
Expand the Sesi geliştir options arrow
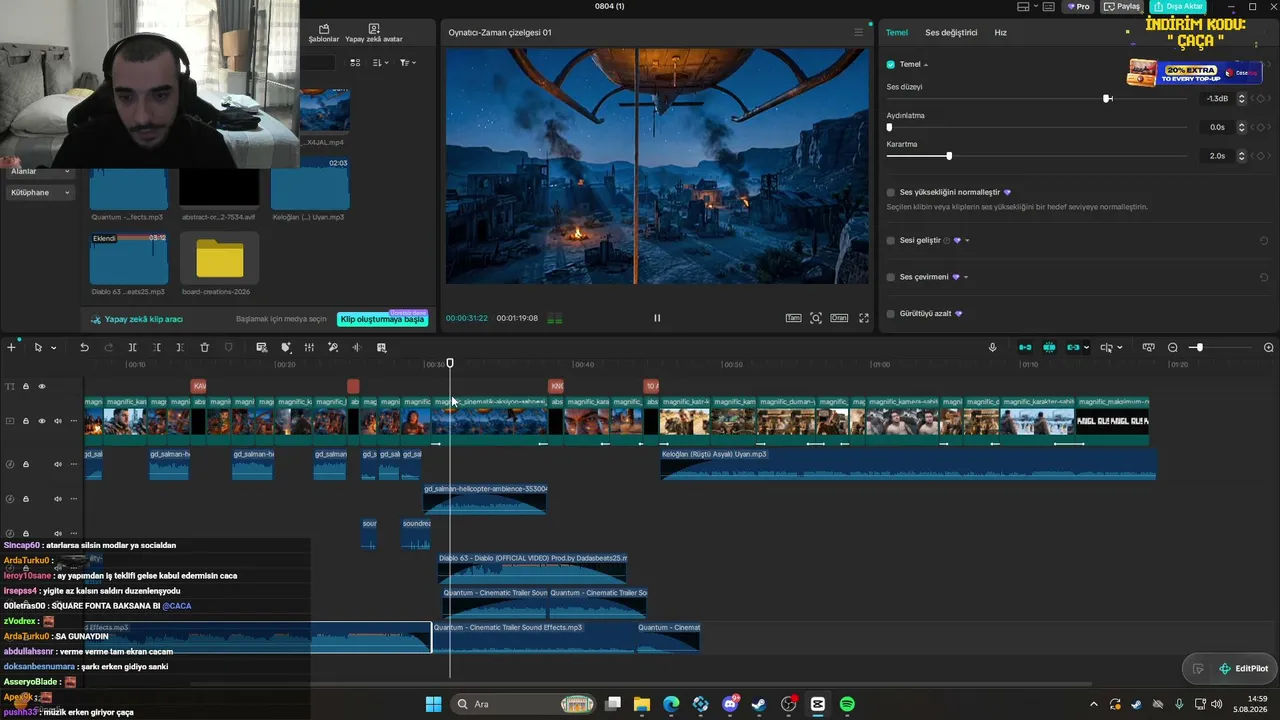967,240
